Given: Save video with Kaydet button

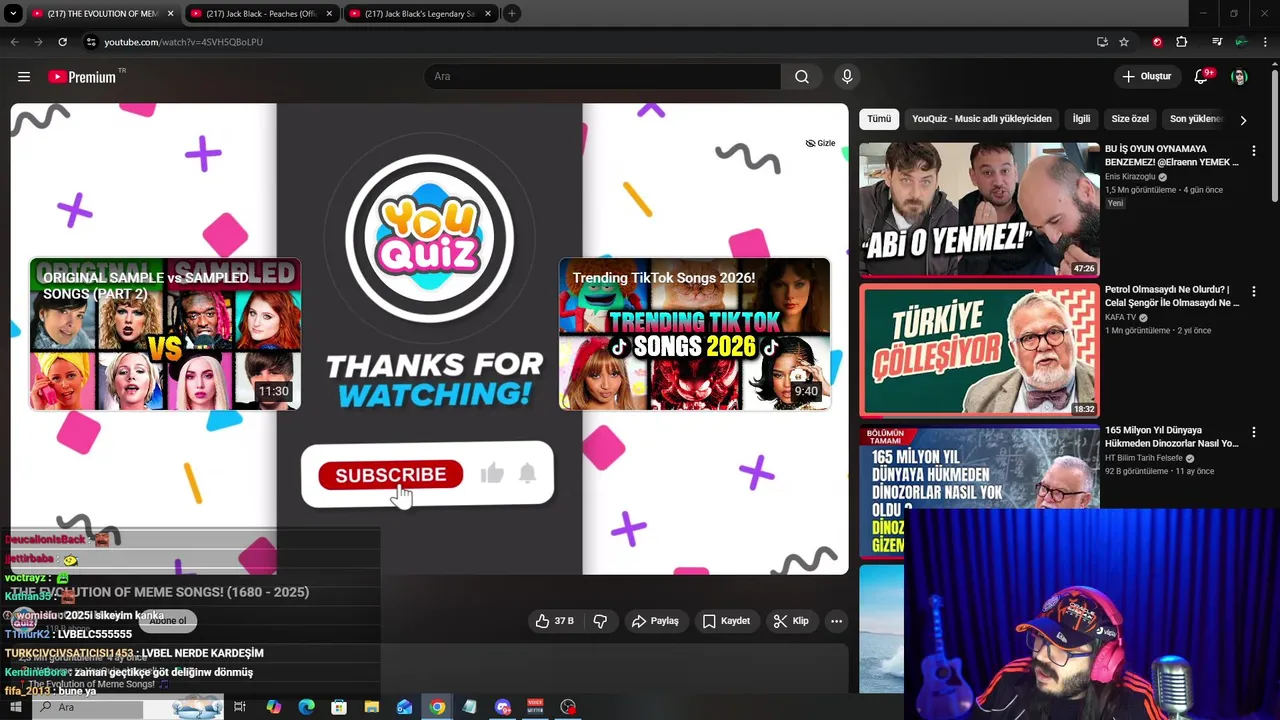Looking at the screenshot, I should [x=726, y=621].
